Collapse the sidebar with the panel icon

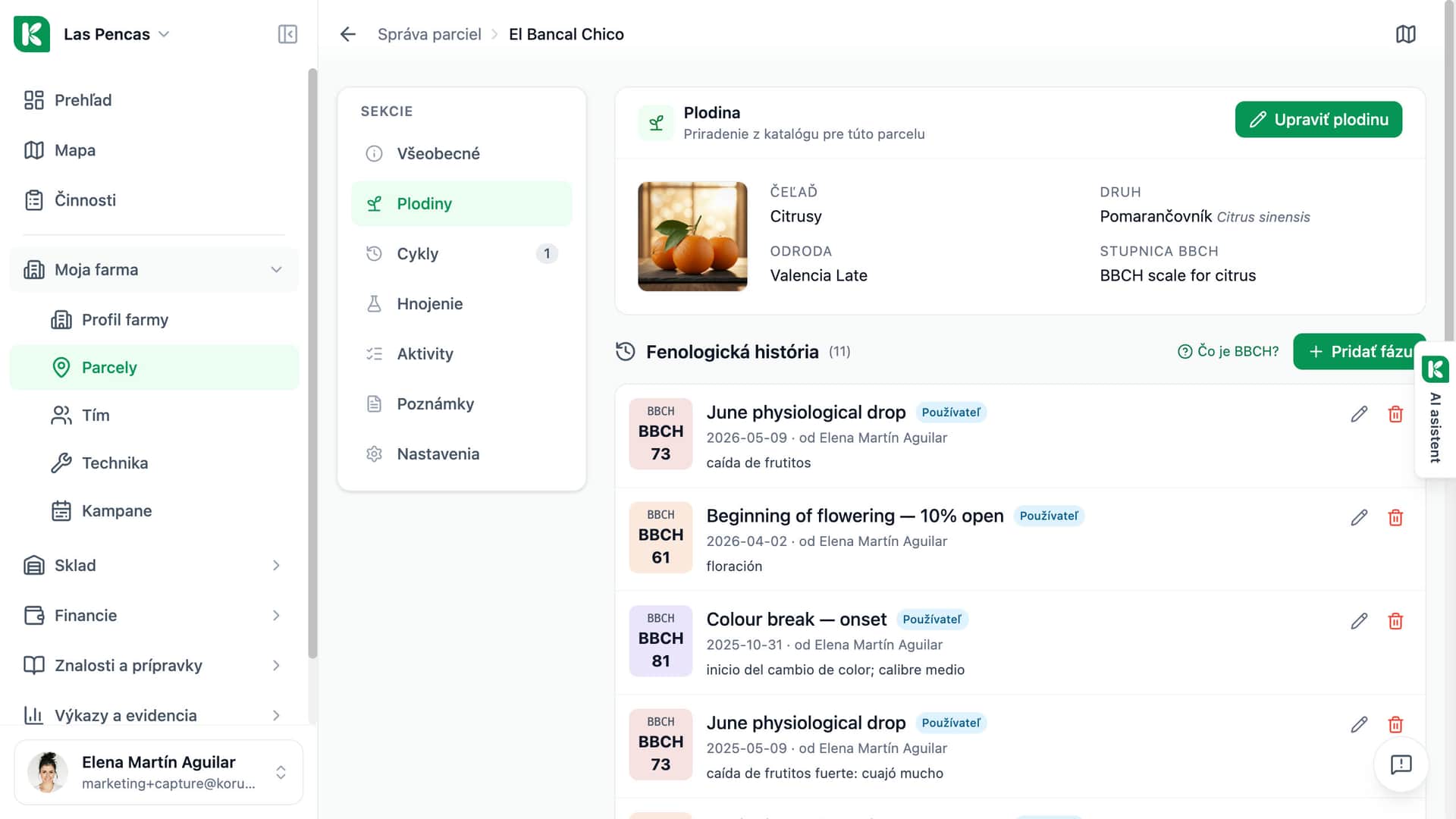point(287,34)
